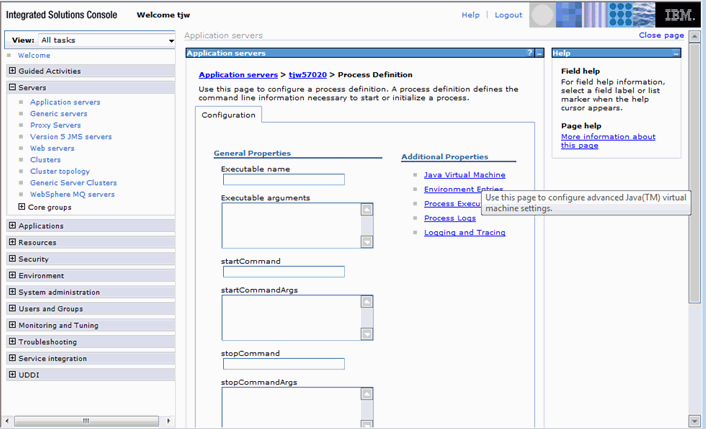Expand the Security section
706x429 pixels.
(x=12, y=259)
